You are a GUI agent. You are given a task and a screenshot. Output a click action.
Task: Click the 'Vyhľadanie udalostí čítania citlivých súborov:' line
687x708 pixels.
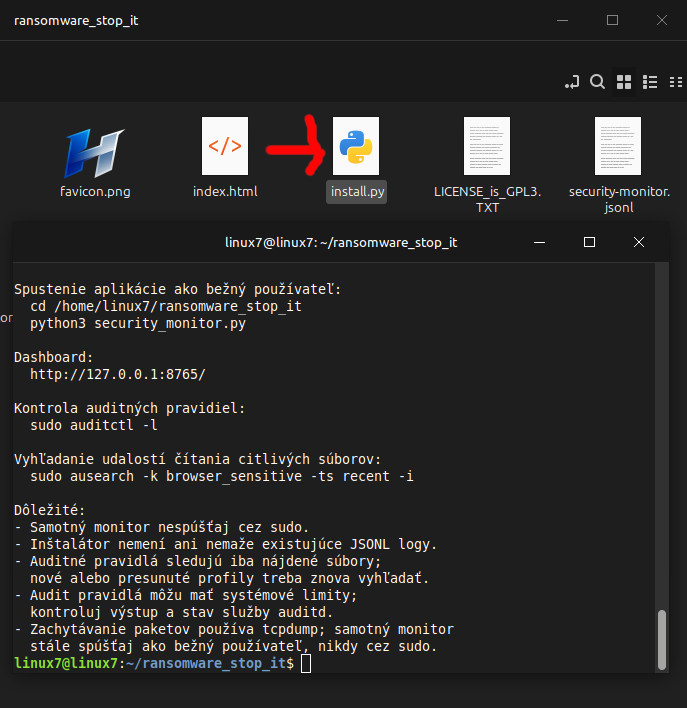coord(197,459)
